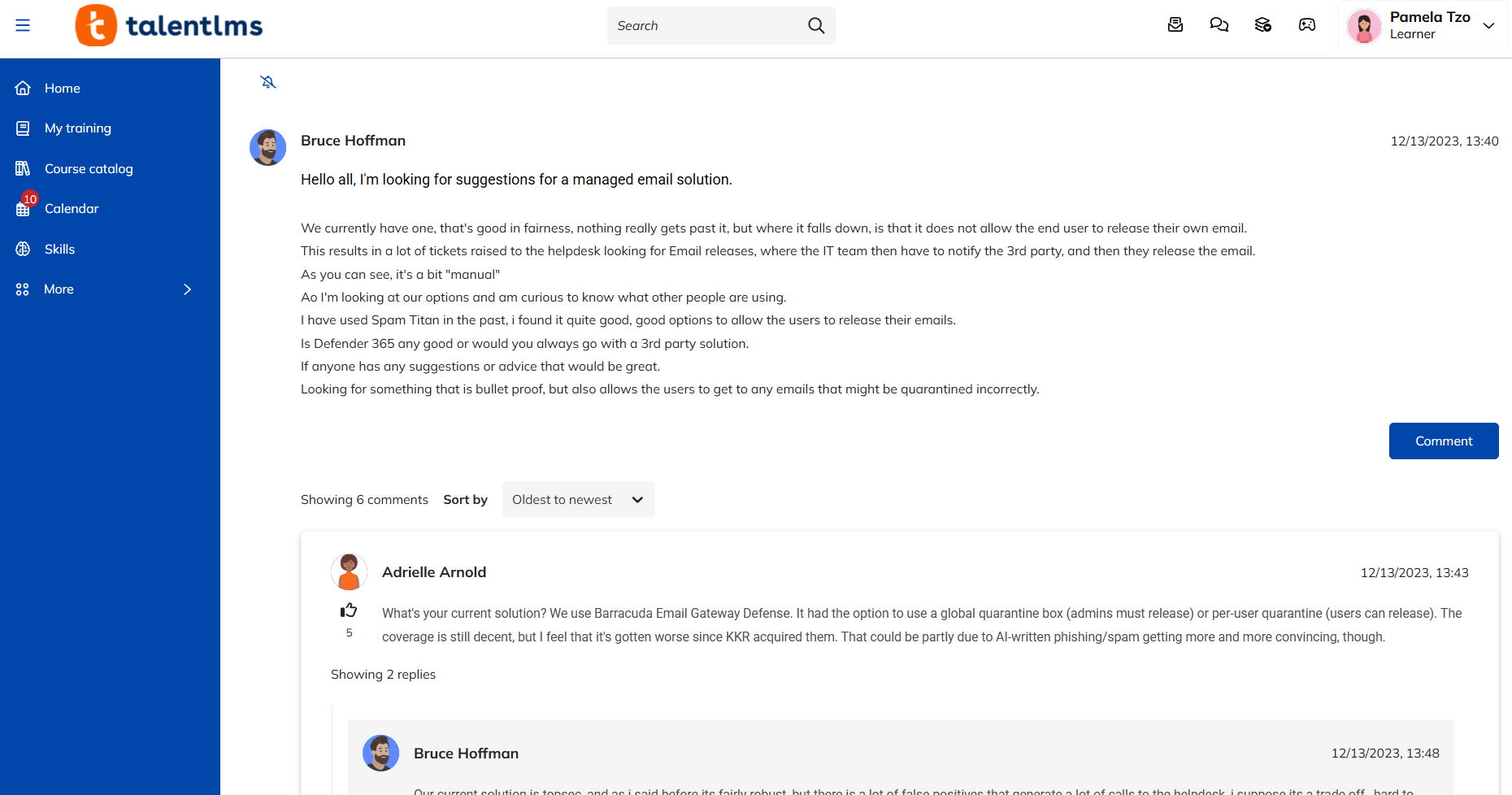Go to Home in sidebar
The height and width of the screenshot is (795, 1512).
click(62, 88)
